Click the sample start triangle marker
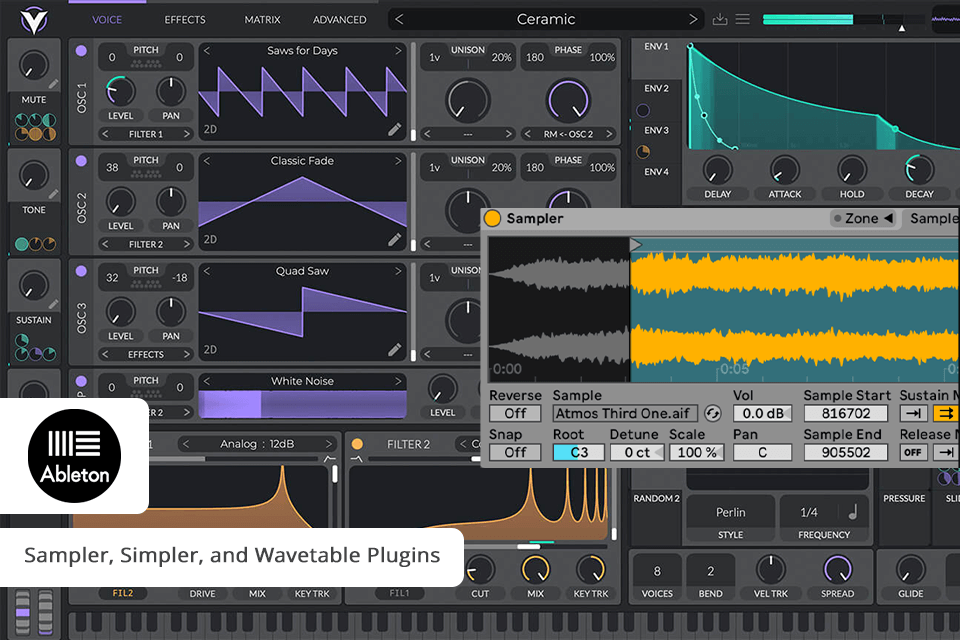The image size is (960, 640). click(x=636, y=245)
